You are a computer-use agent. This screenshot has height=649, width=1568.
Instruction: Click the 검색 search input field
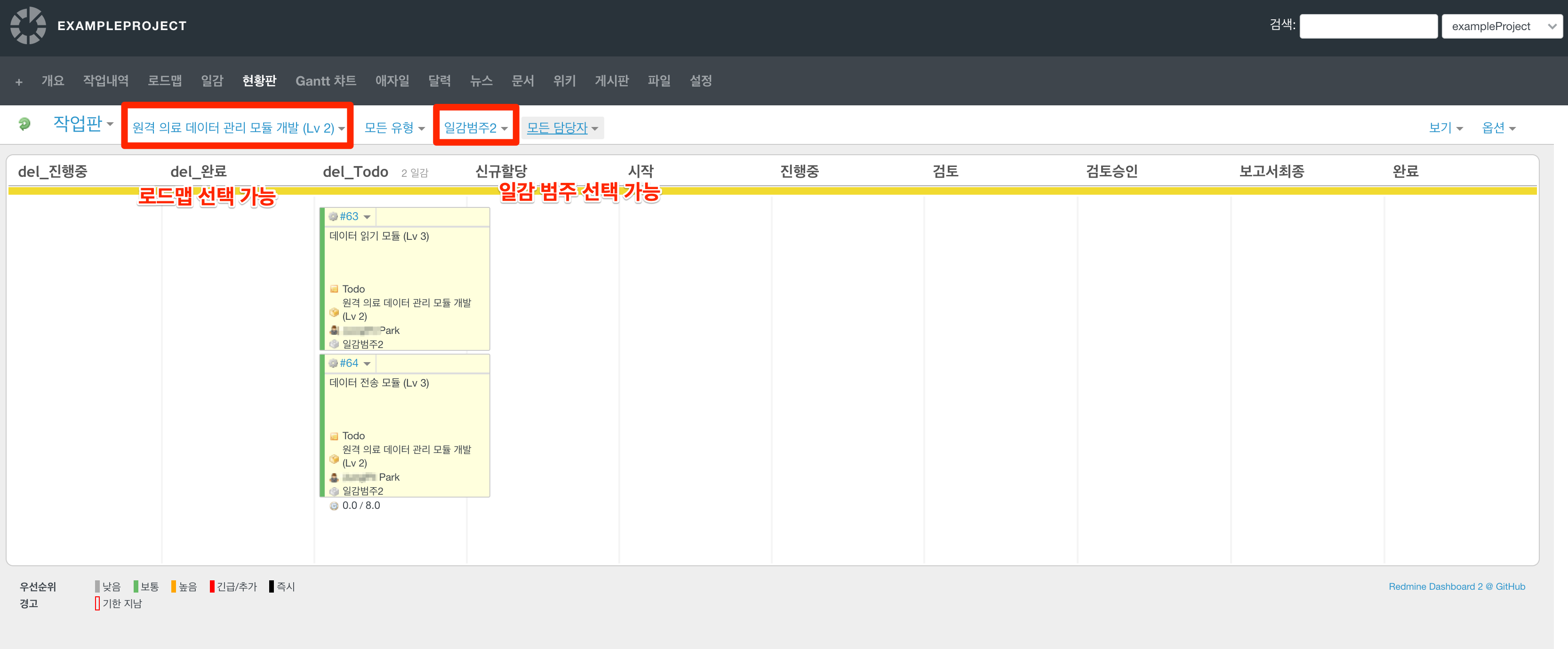[1368, 26]
